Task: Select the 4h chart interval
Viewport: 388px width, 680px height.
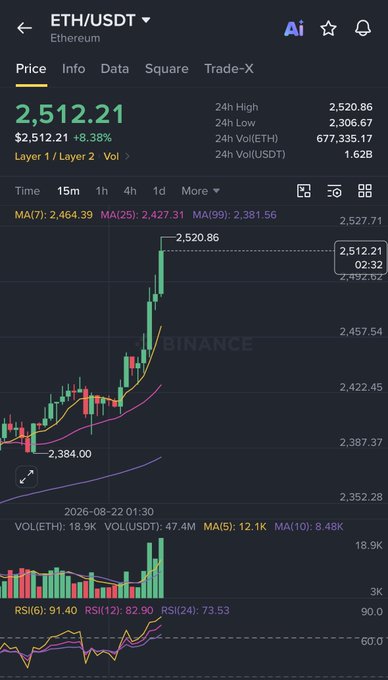Action: (x=130, y=191)
